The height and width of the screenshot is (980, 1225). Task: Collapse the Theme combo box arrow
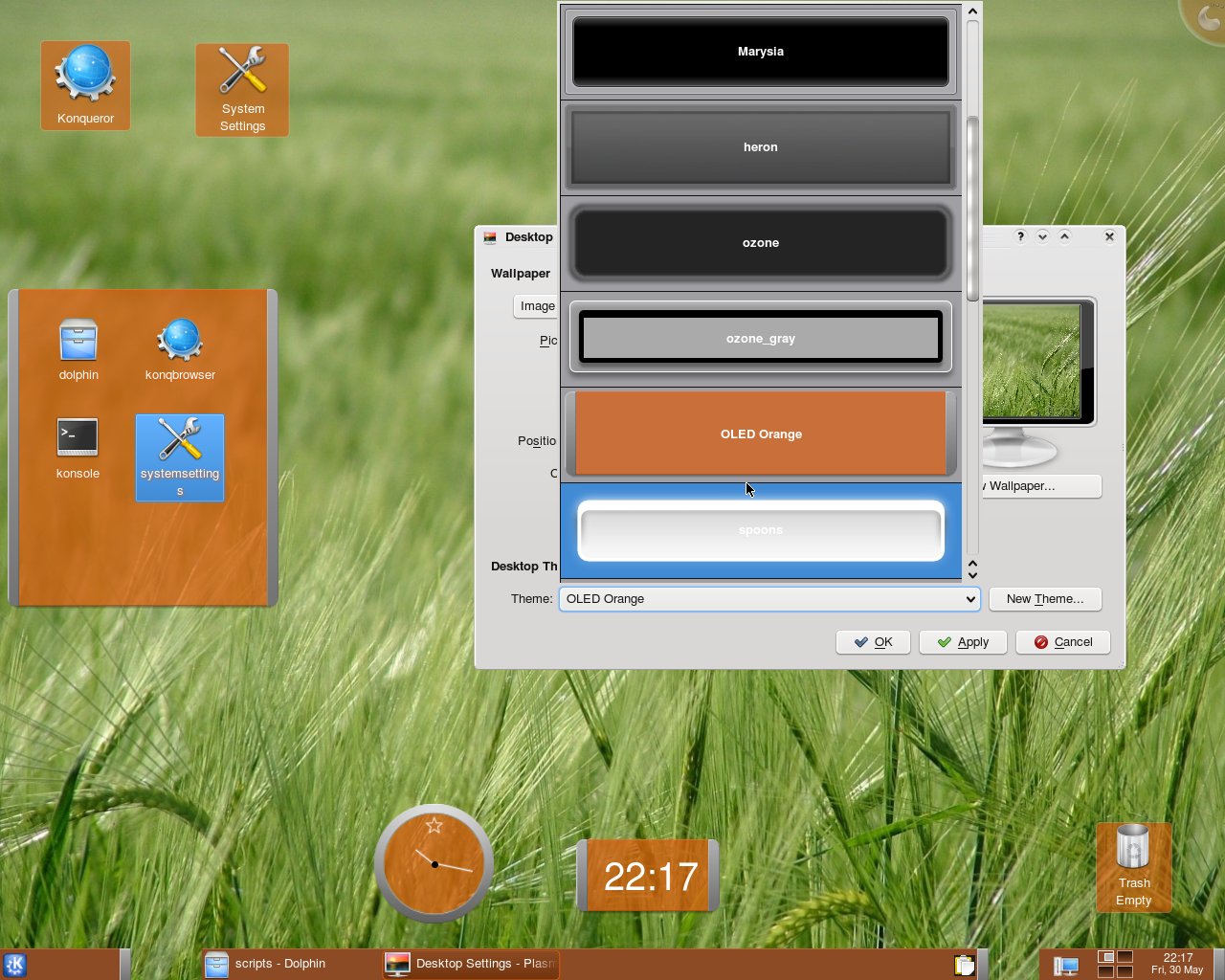tap(970, 599)
